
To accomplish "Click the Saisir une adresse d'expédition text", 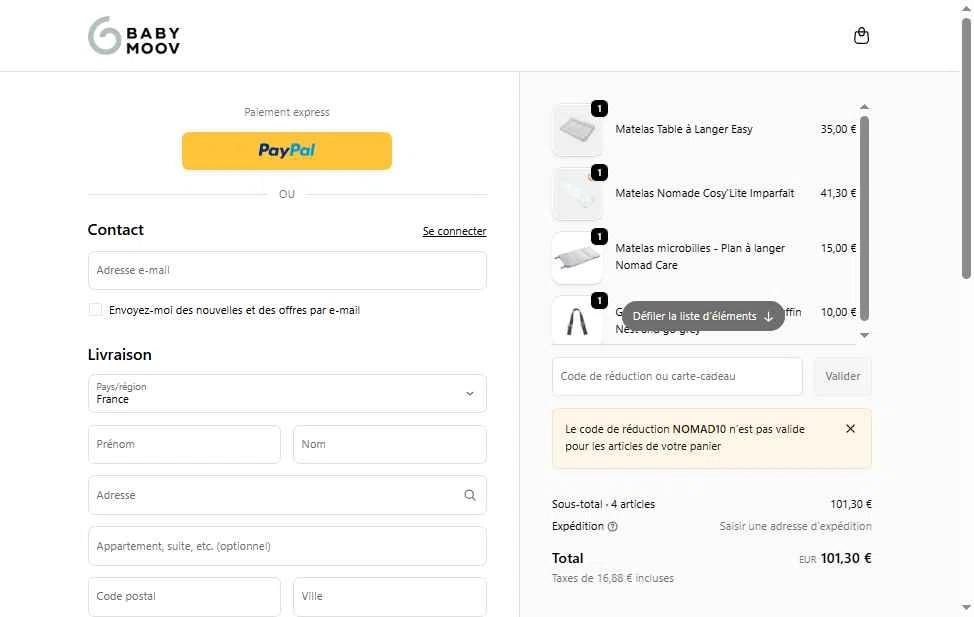I will (795, 526).
